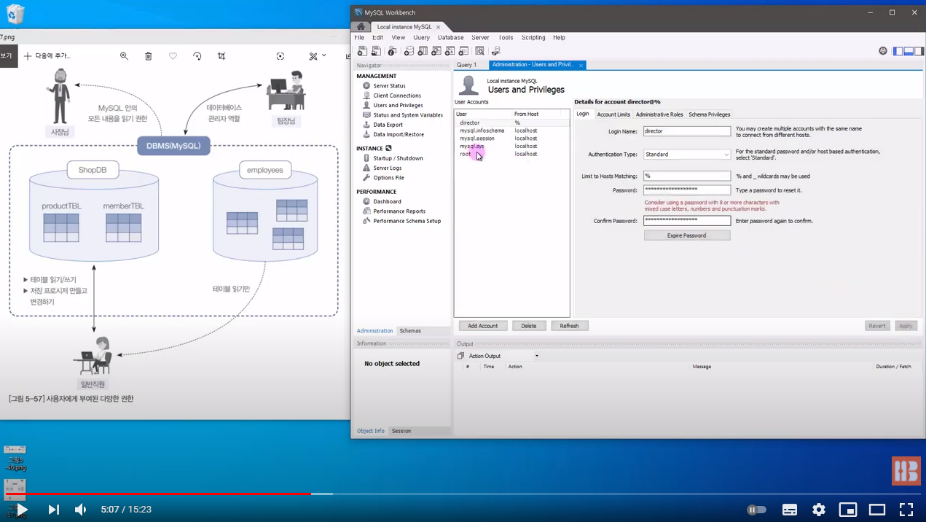Click the Expire Password button
This screenshot has width=926, height=522.
(x=687, y=236)
